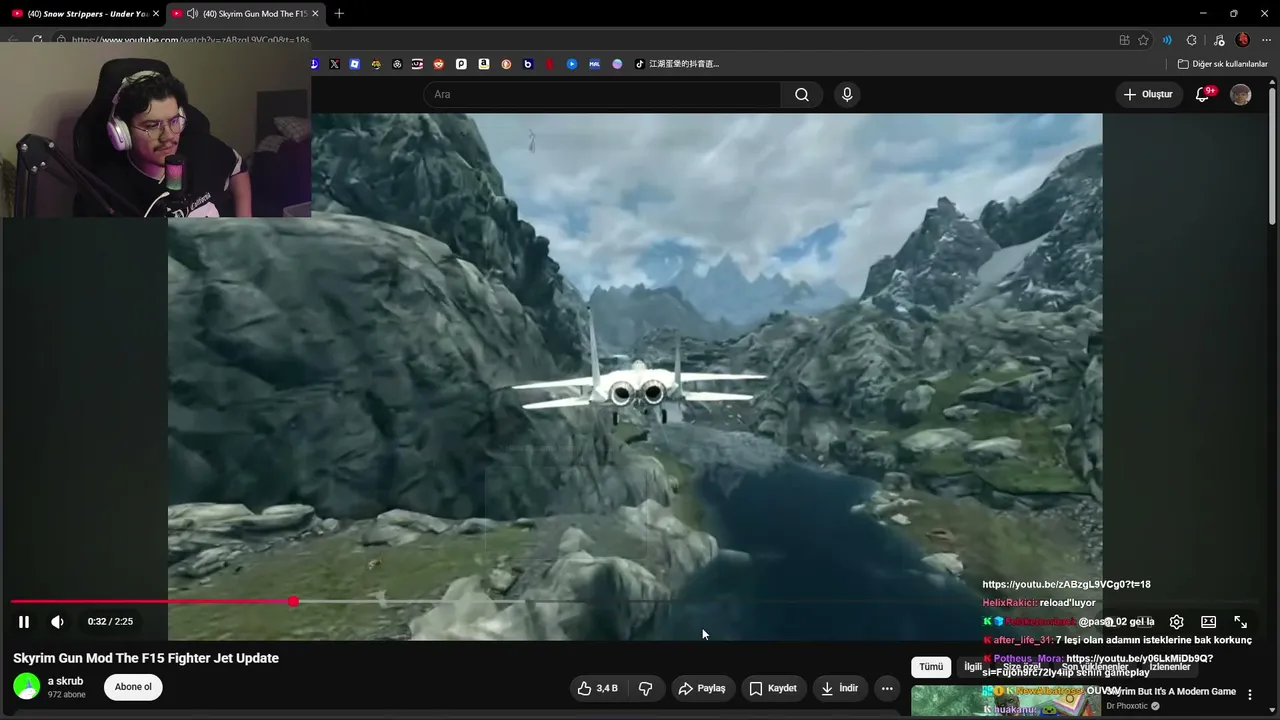This screenshot has width=1280, height=720.
Task: Select the Tümü filter chip
Action: point(931,667)
